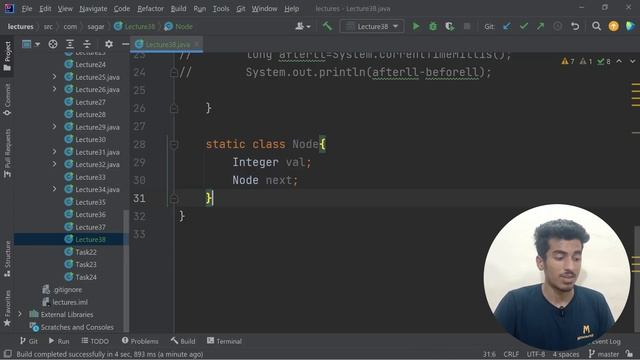Toggle fold marker at line 31
This screenshot has height=360, width=640.
click(174, 199)
